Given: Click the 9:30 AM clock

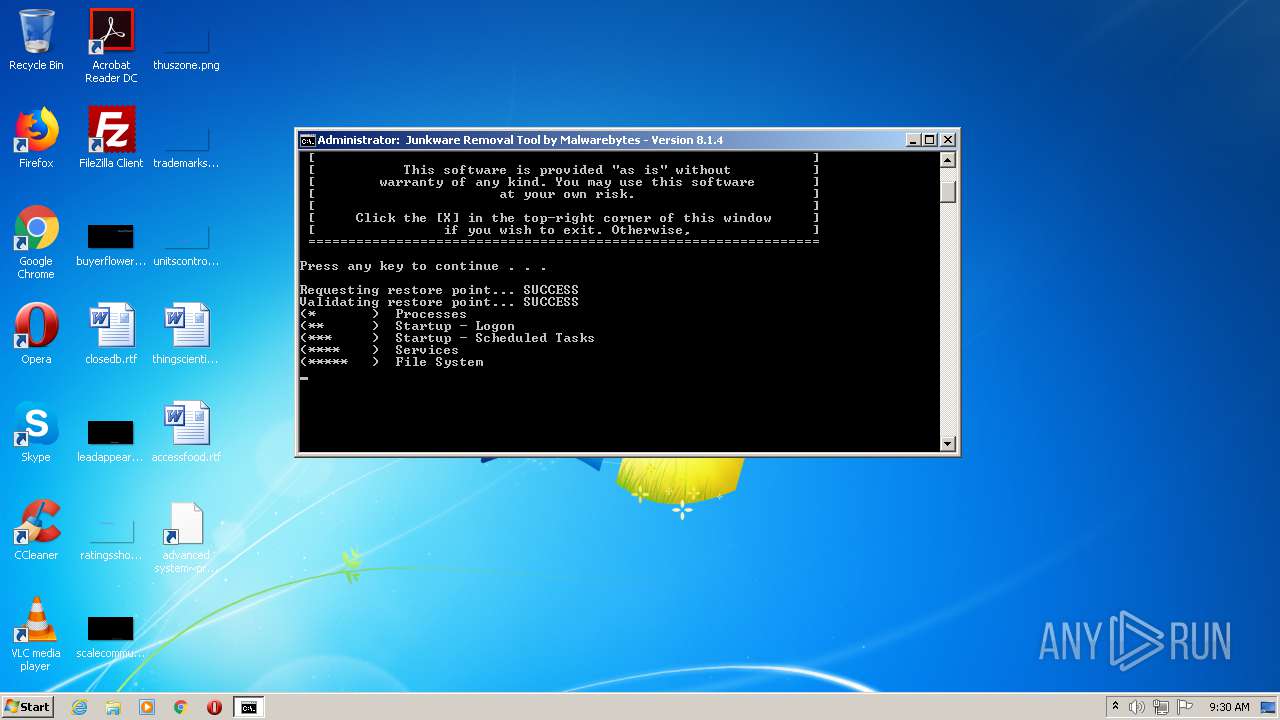Looking at the screenshot, I should (1229, 707).
